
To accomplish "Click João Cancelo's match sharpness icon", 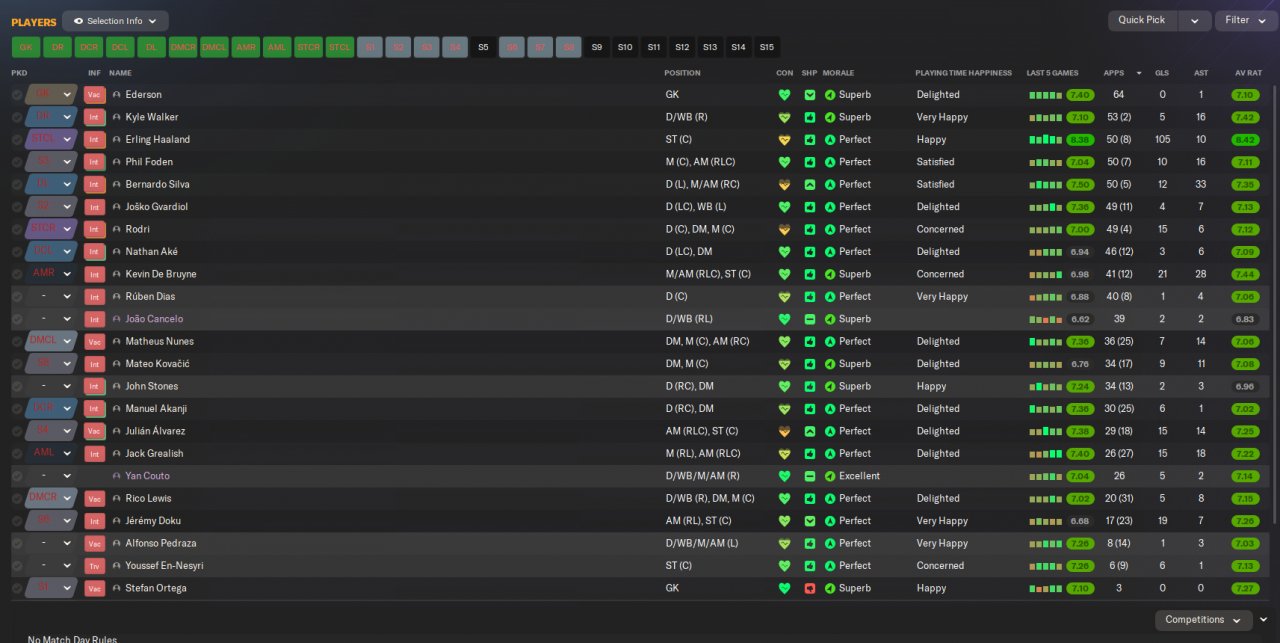I will [809, 319].
